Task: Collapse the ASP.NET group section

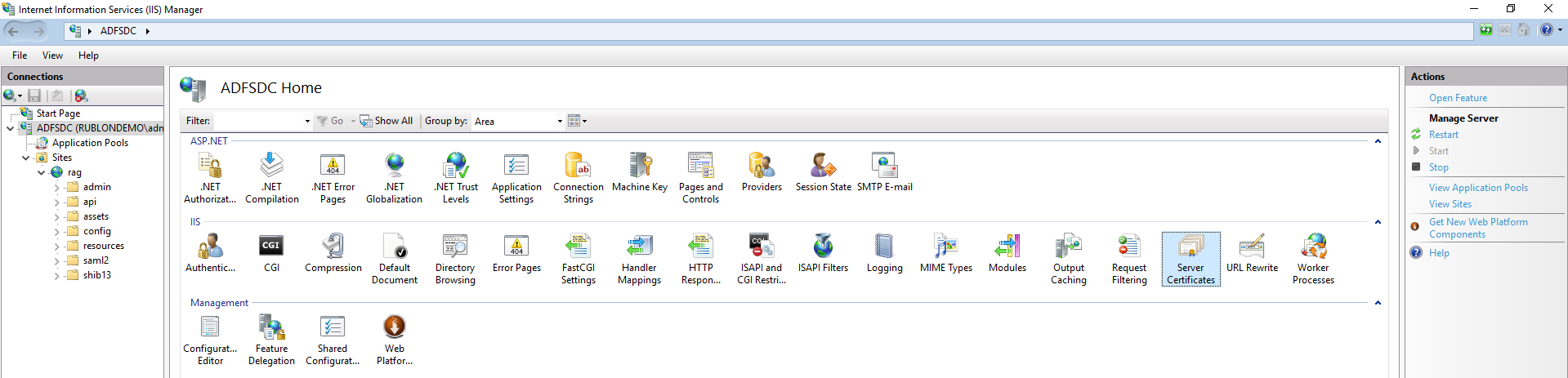Action: click(x=1378, y=141)
